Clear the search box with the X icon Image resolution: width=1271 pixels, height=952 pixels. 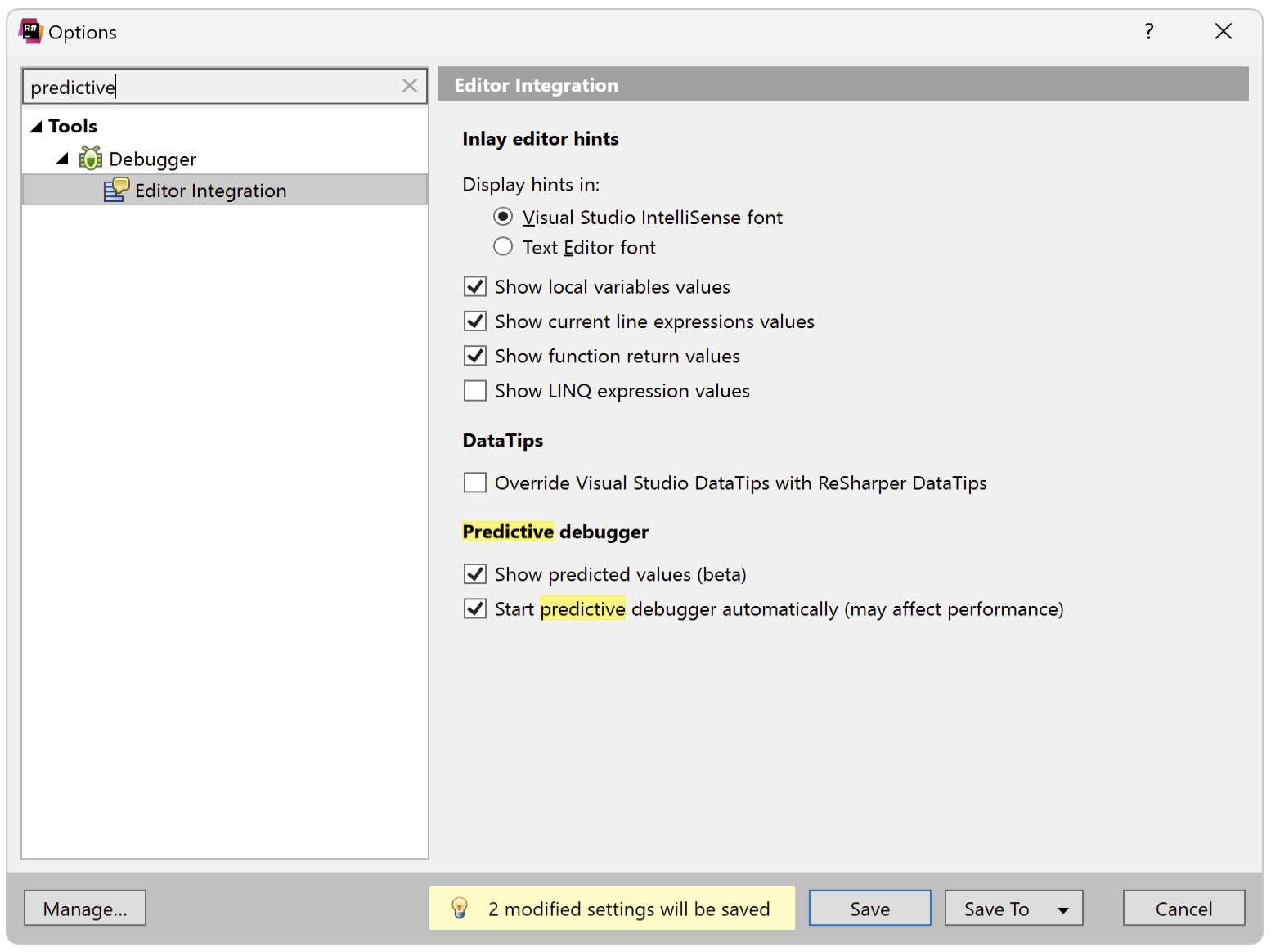pyautogui.click(x=410, y=86)
